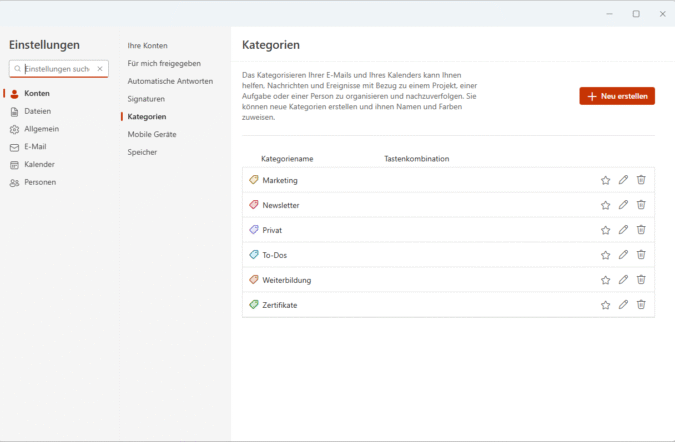The width and height of the screenshot is (675, 442).
Task: Delete the Privat category
Action: [641, 230]
